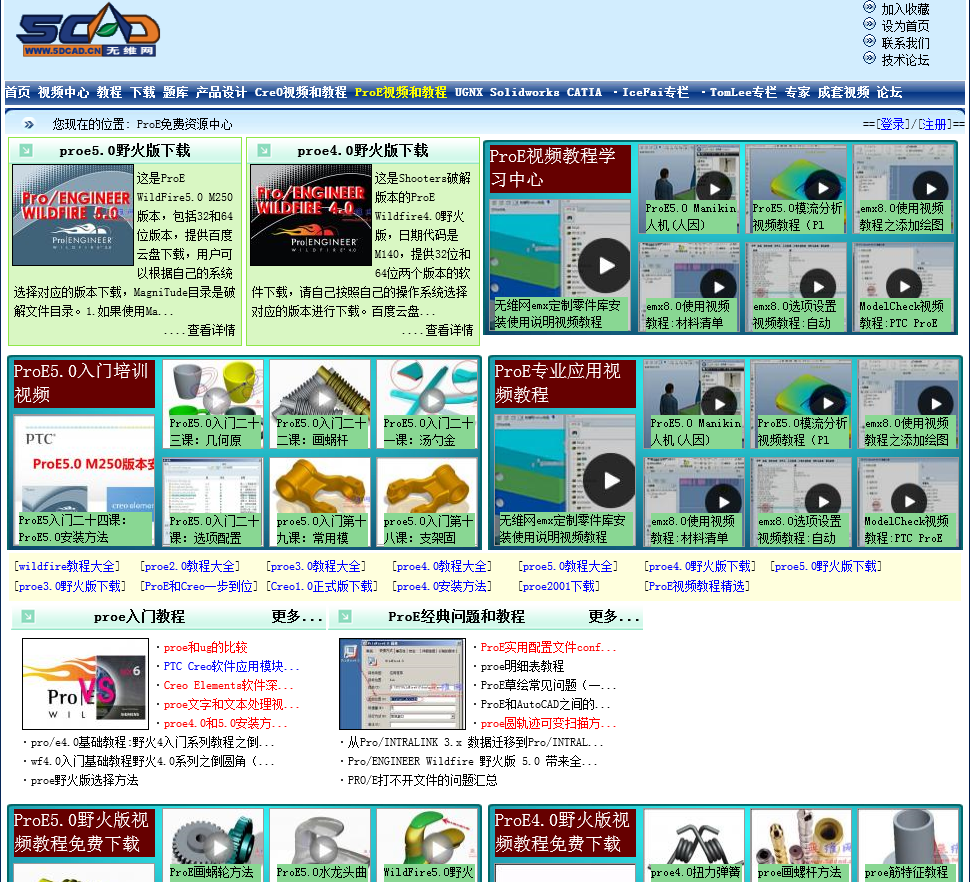Click the circle arrow icon beside 设为首页
The height and width of the screenshot is (882, 970).
(x=869, y=24)
